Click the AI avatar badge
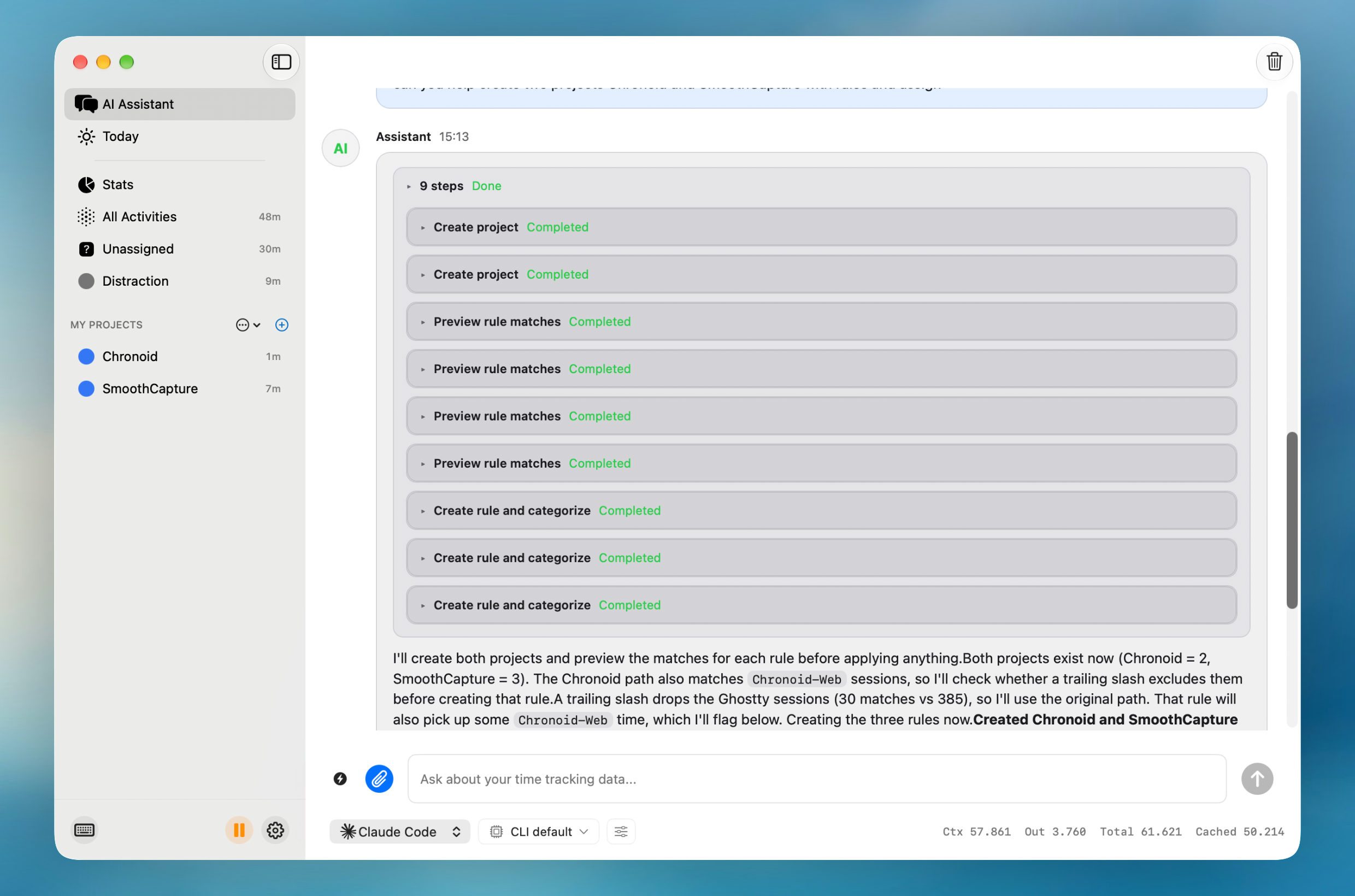This screenshot has height=896, width=1355. 340,149
